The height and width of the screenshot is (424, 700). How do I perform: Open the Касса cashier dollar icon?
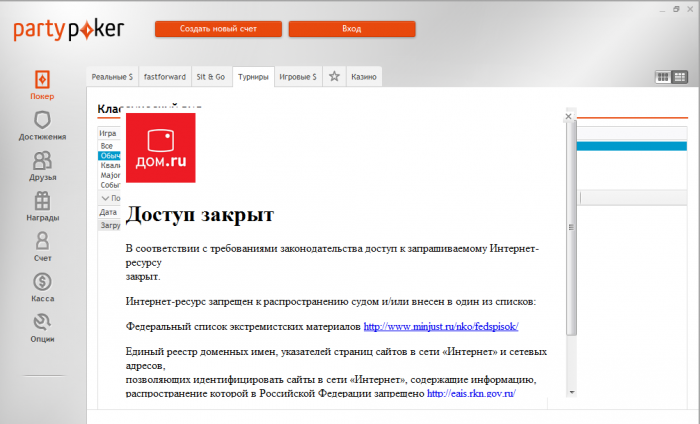click(x=42, y=282)
